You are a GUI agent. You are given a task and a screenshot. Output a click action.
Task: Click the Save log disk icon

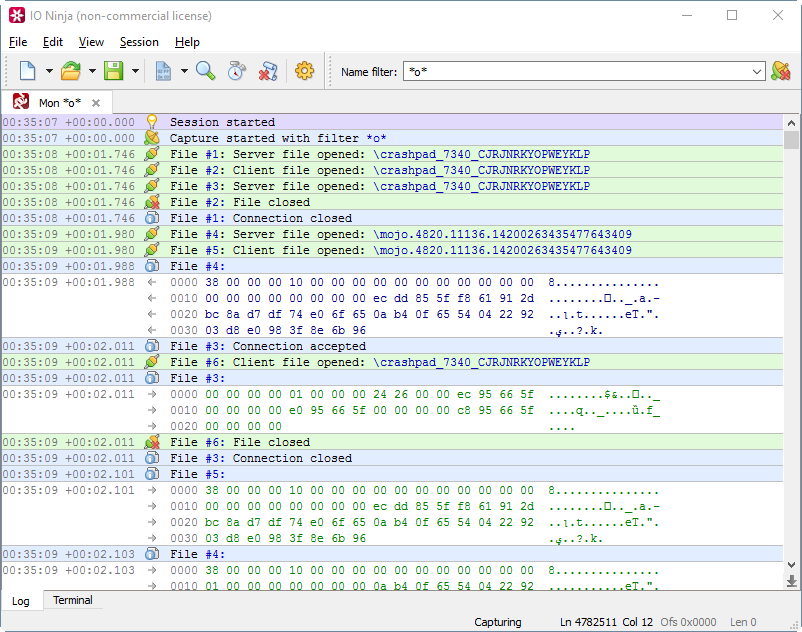point(114,71)
